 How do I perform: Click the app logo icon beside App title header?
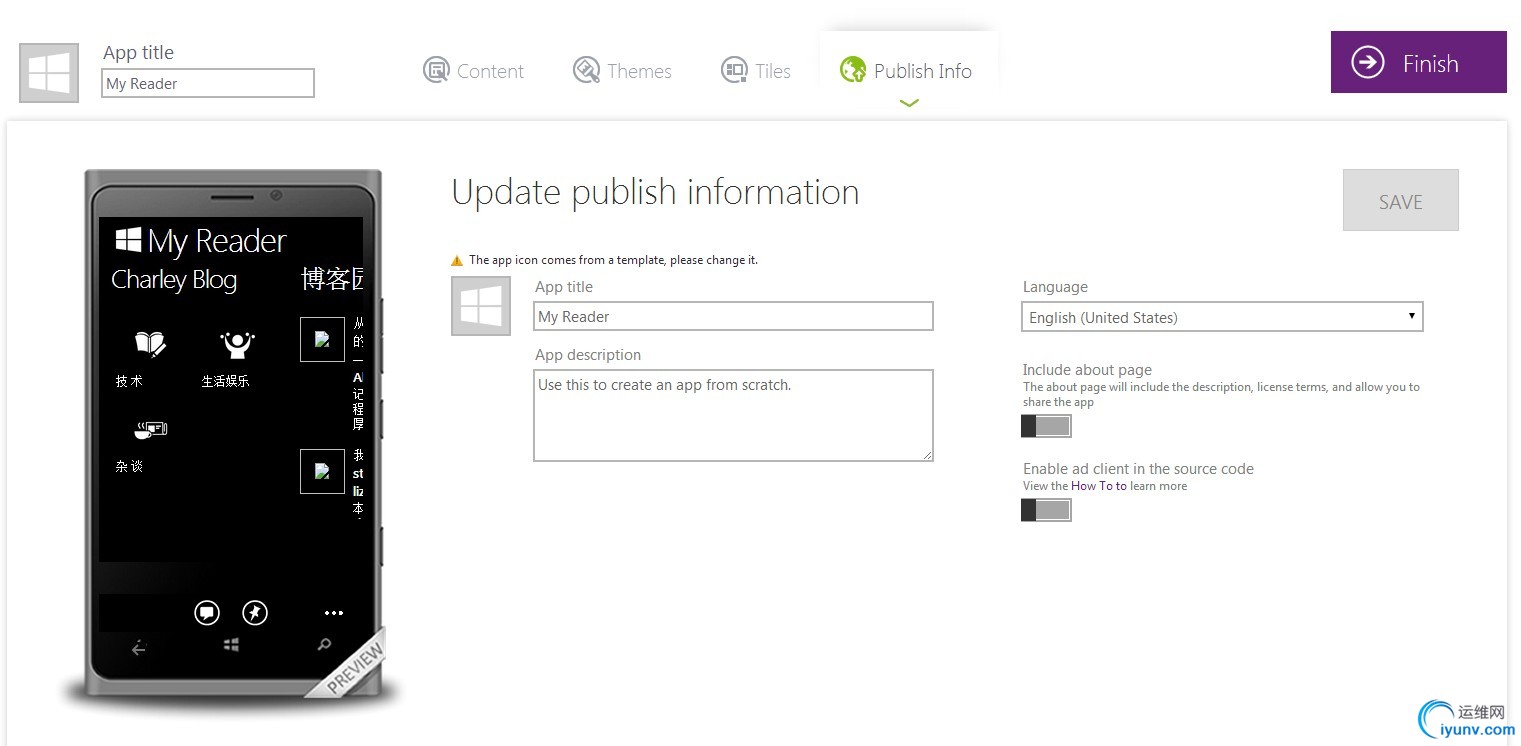tap(49, 73)
